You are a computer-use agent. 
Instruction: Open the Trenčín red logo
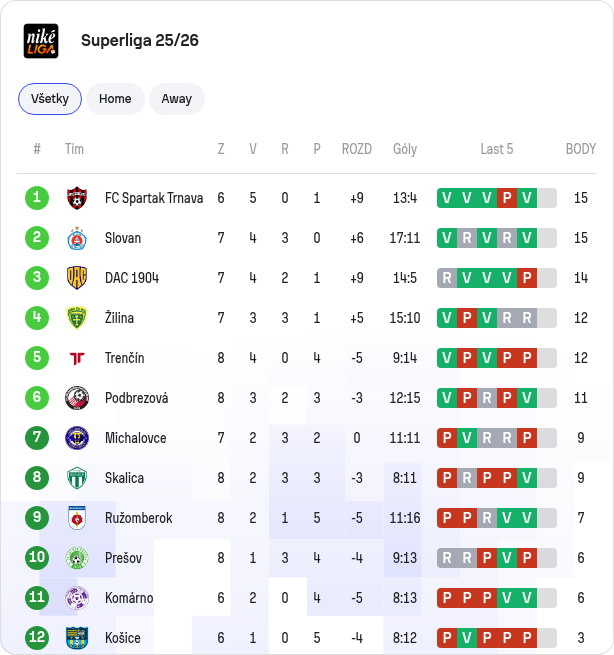pos(77,358)
